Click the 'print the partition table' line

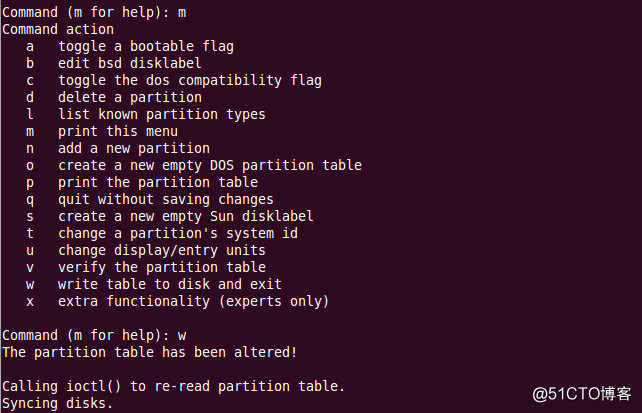coord(158,182)
